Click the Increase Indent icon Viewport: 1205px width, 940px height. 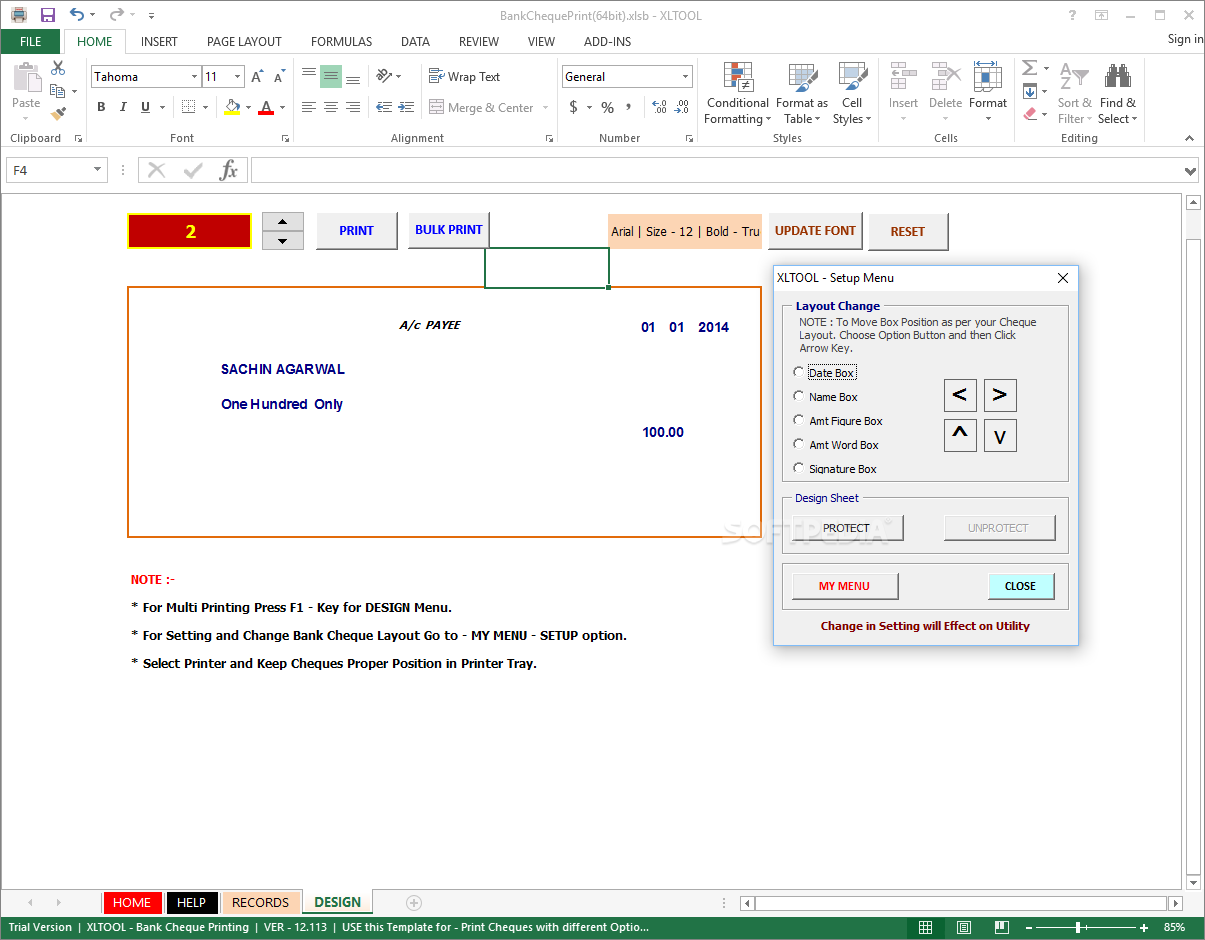[406, 107]
